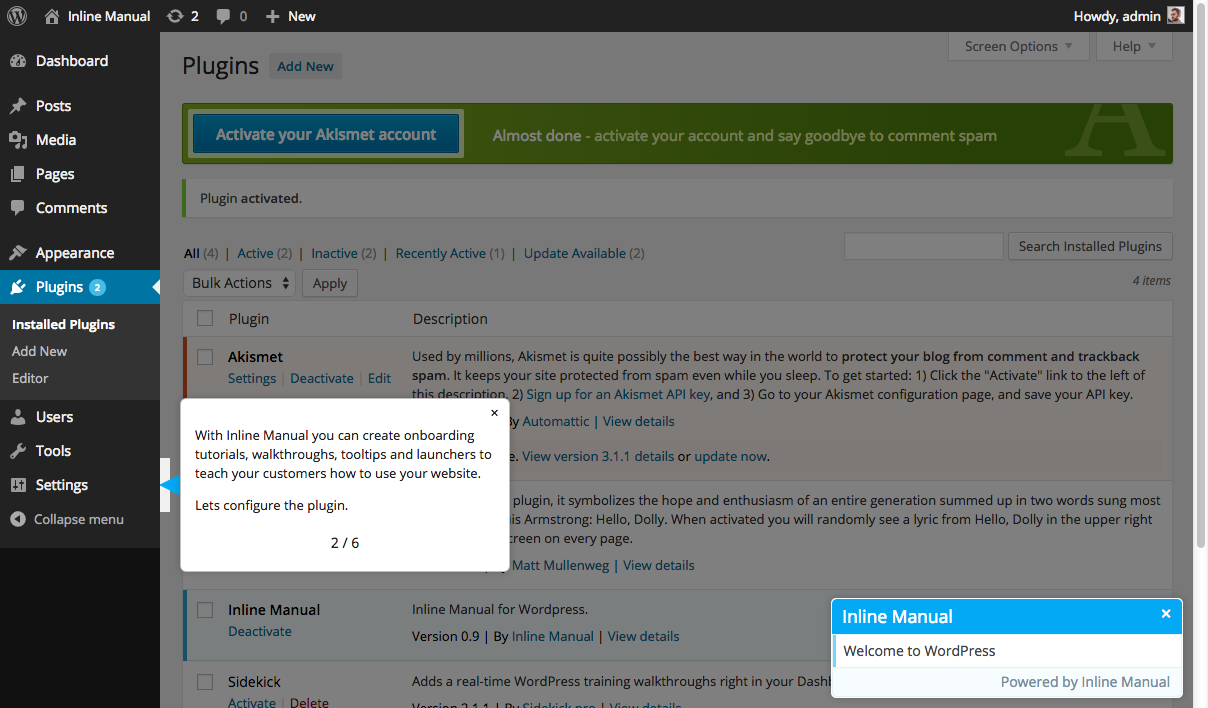This screenshot has height=708, width=1208.
Task: Click the home icon next to Inline Manual
Action: pos(52,16)
